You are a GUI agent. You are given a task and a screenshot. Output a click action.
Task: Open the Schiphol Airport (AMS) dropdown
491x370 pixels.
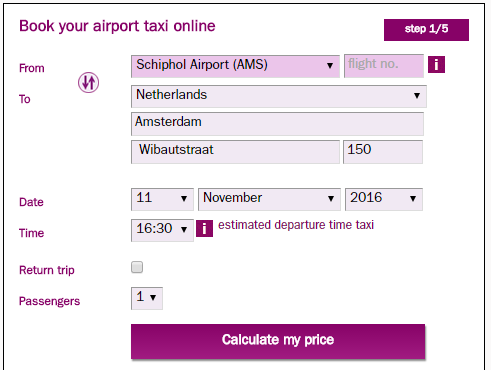(x=235, y=66)
